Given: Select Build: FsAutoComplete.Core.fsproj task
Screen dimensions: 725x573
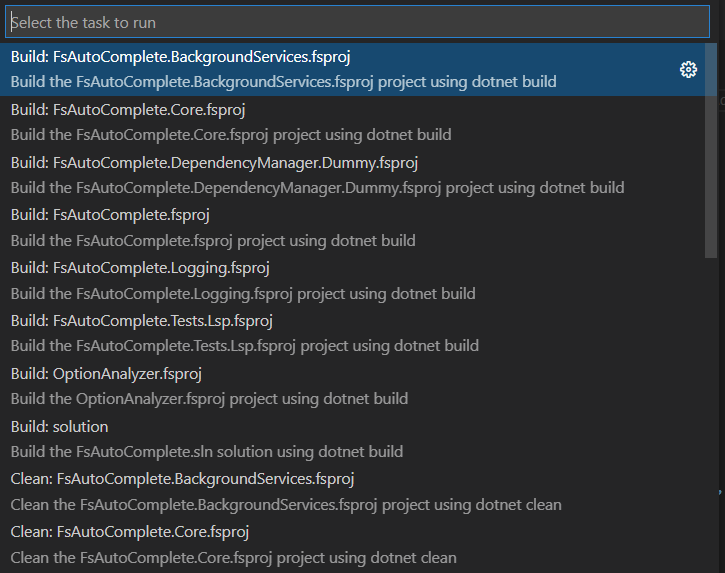Looking at the screenshot, I should pyautogui.click(x=352, y=123).
